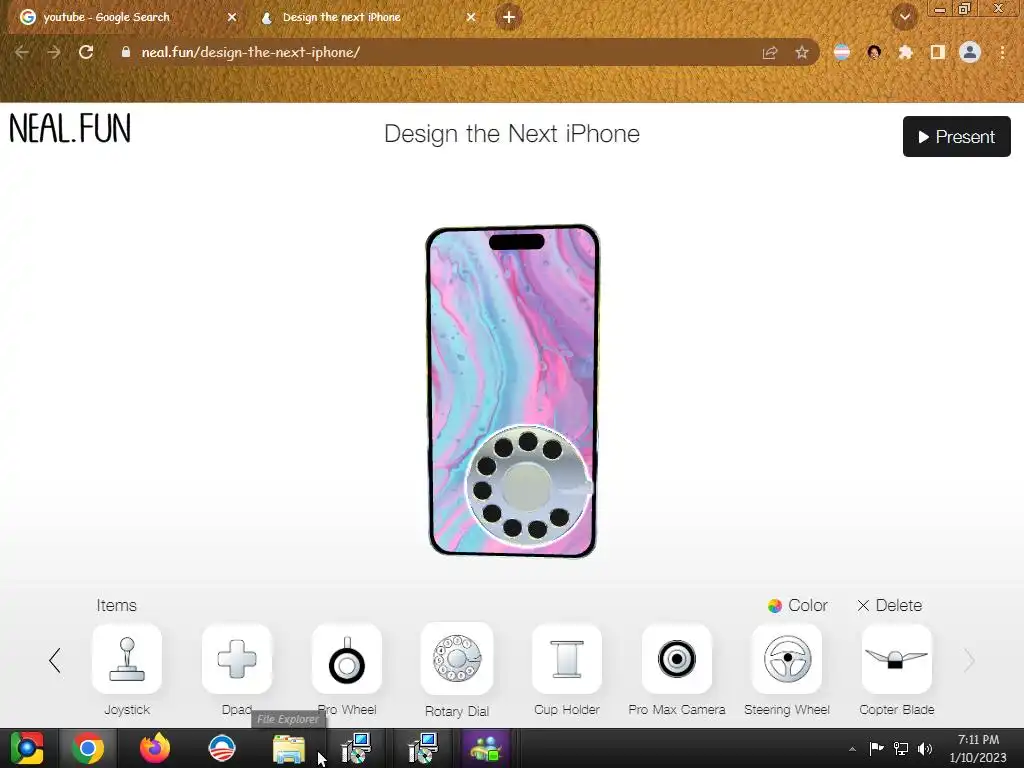Open the Color picker option
1024x768 pixels.
click(x=797, y=605)
